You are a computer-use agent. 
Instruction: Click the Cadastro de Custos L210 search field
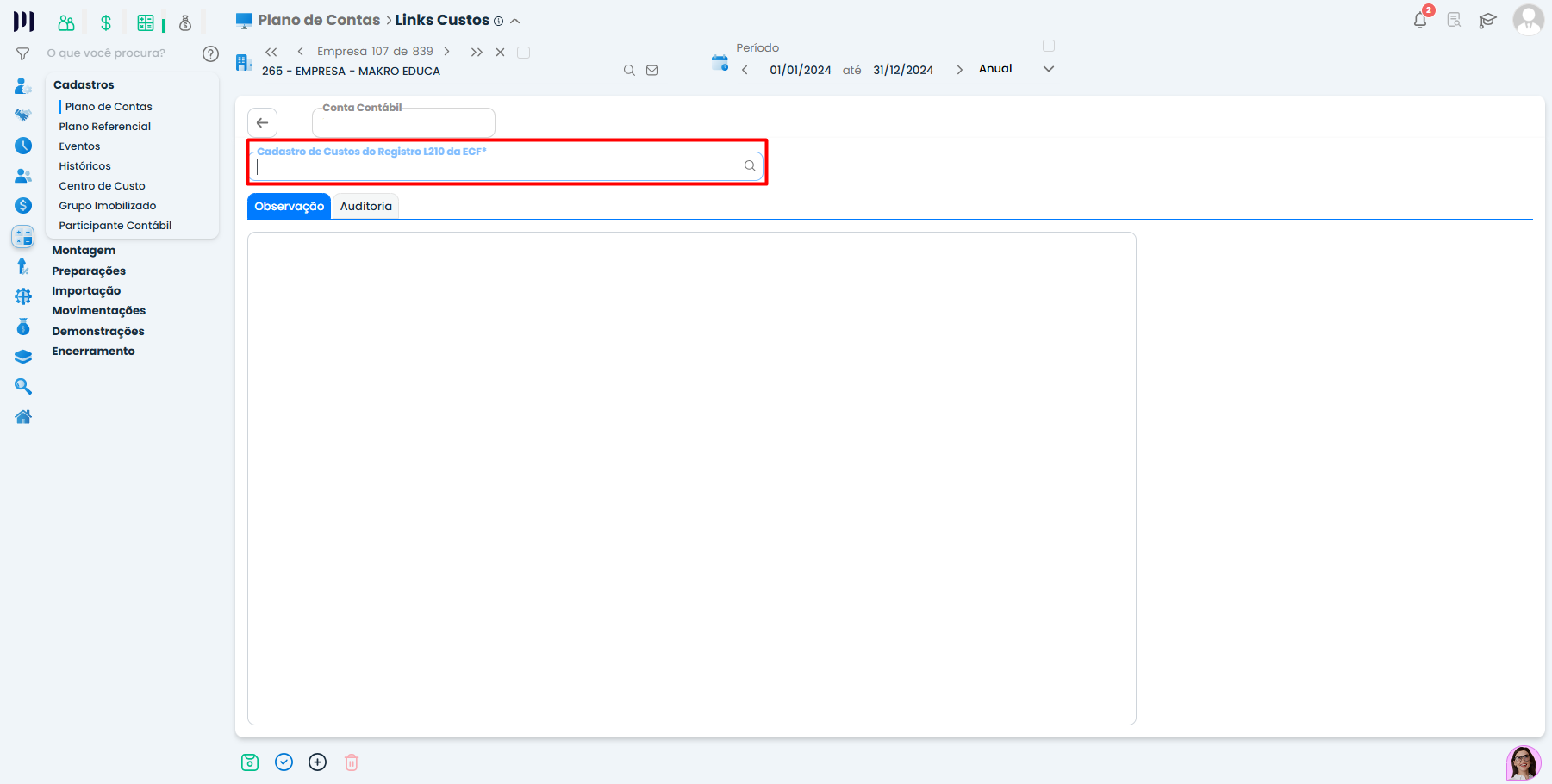coord(506,165)
